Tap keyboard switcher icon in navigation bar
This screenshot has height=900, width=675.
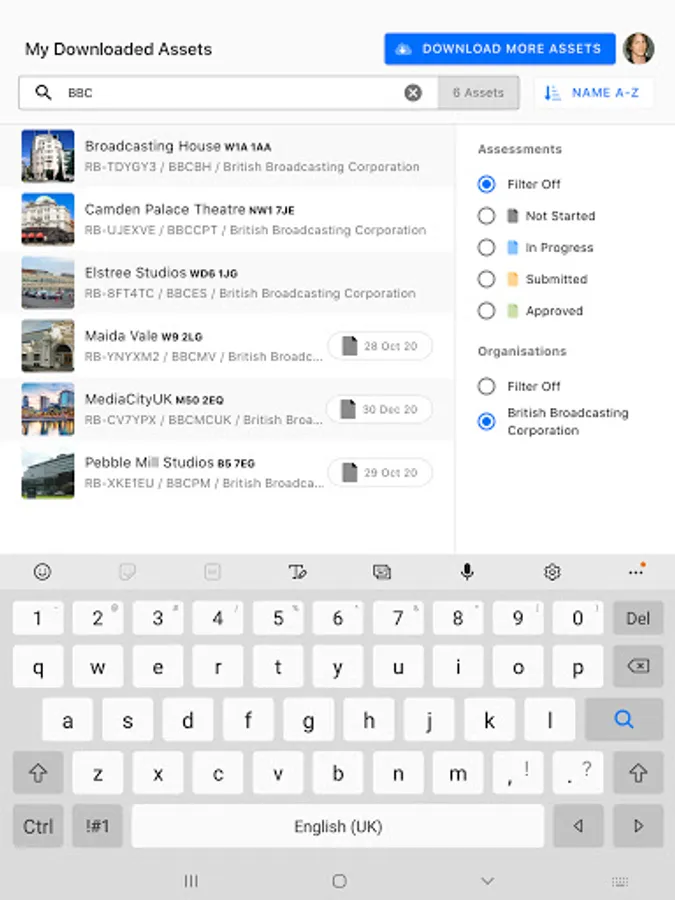click(620, 882)
